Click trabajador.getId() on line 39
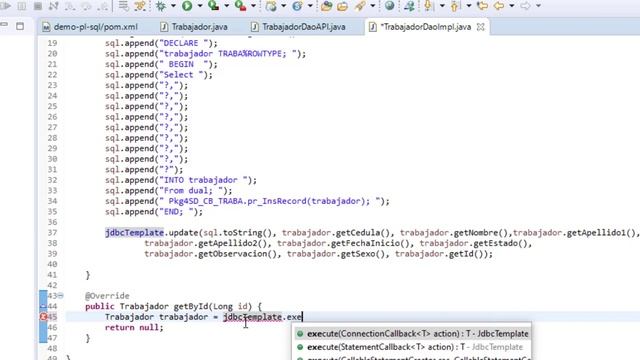 pos(441,254)
